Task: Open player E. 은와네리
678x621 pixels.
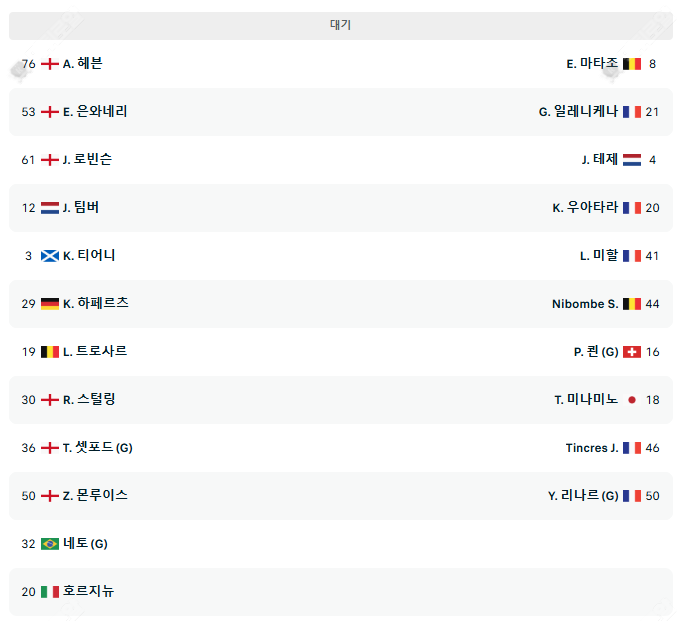Action: tap(95, 112)
